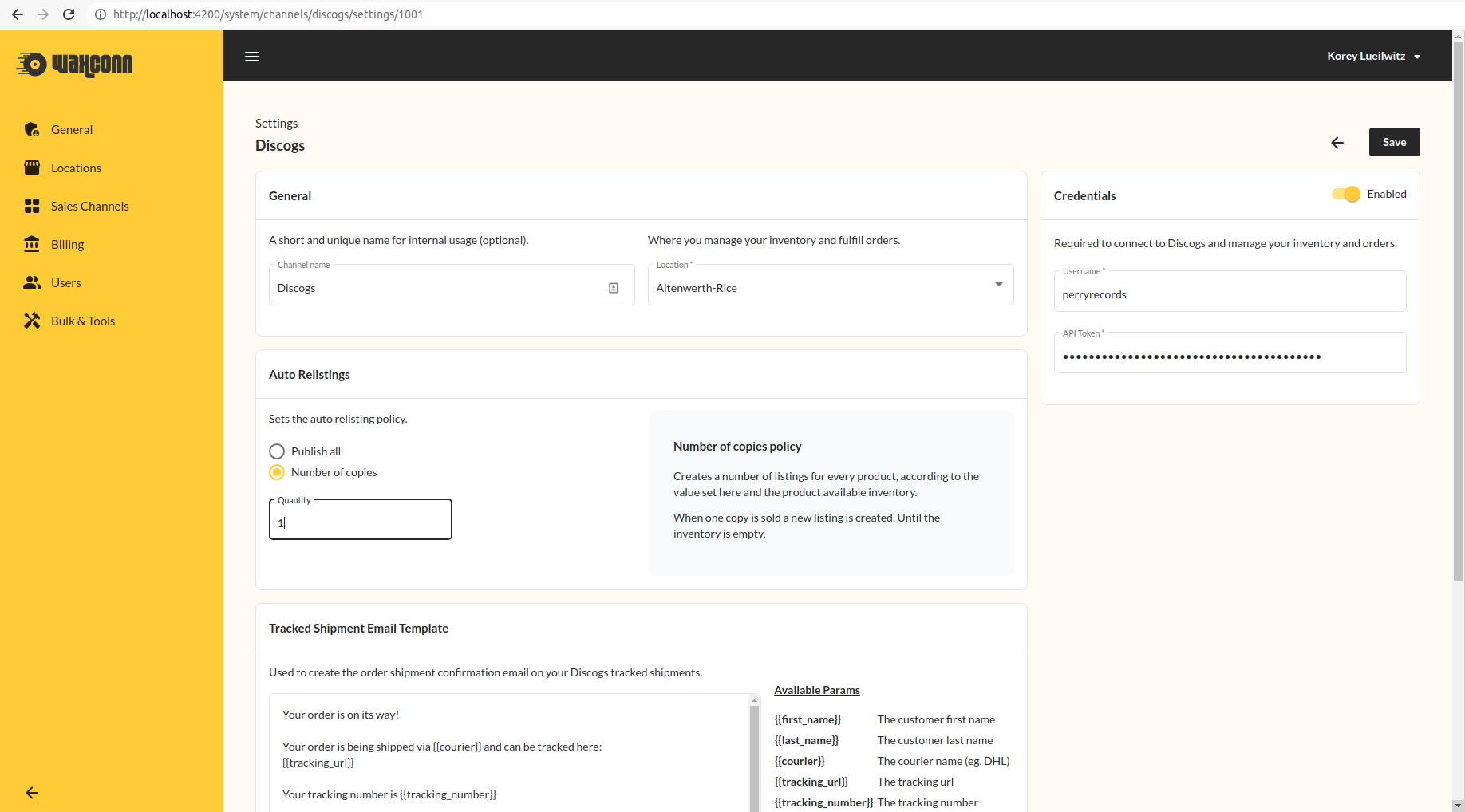Screen dimensions: 1465x812
Task: Click the Locations store icon
Action: (32, 168)
